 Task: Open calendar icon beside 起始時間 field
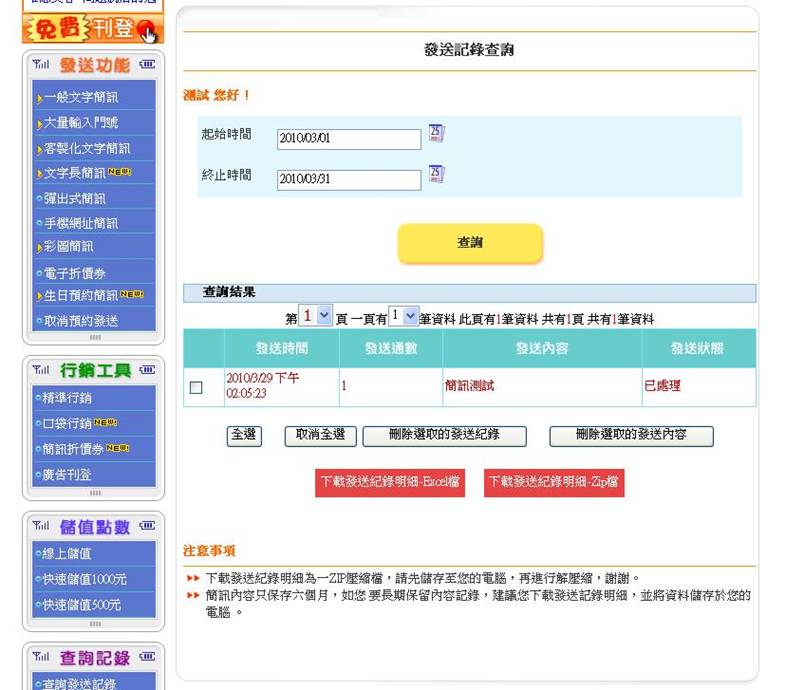(x=436, y=133)
